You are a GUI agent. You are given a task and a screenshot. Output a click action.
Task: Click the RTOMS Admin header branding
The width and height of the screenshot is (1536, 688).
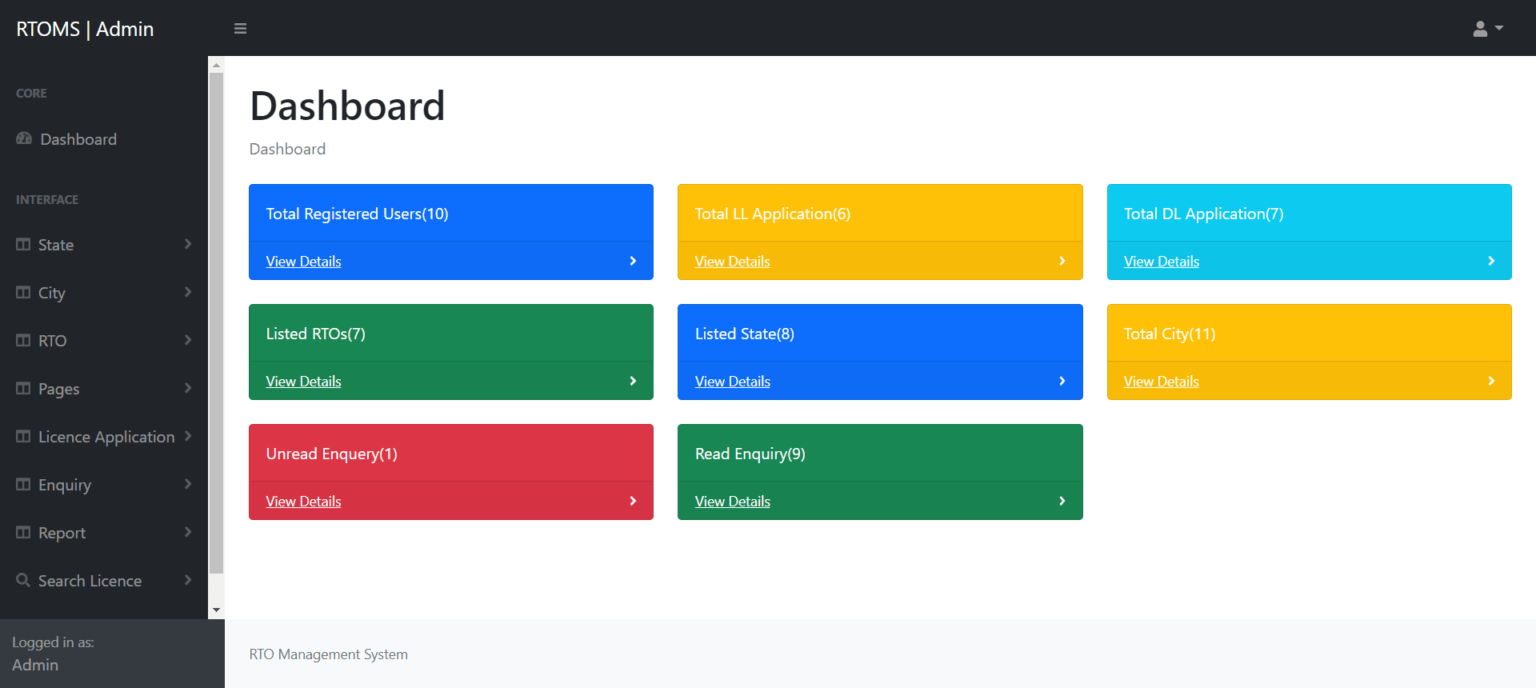[84, 28]
